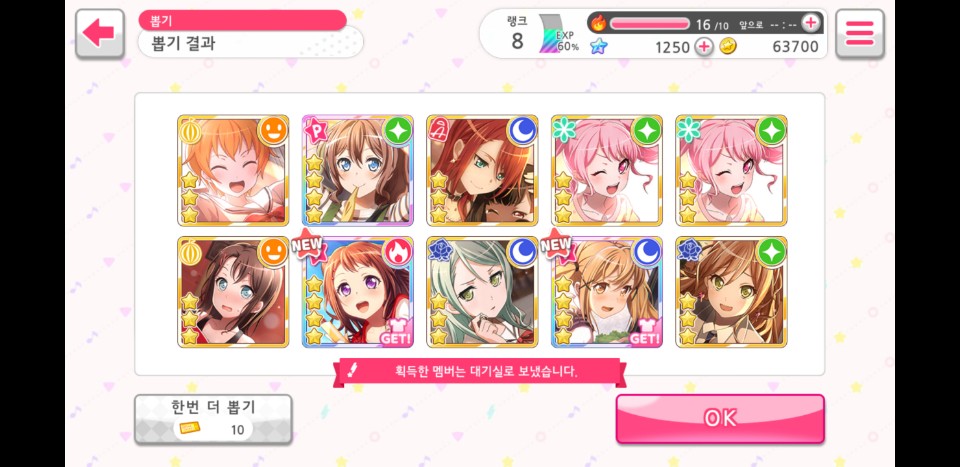Viewport: 960px width, 467px height.
Task: Select the NEW four-star card with flame attribute
Action: pos(358,292)
